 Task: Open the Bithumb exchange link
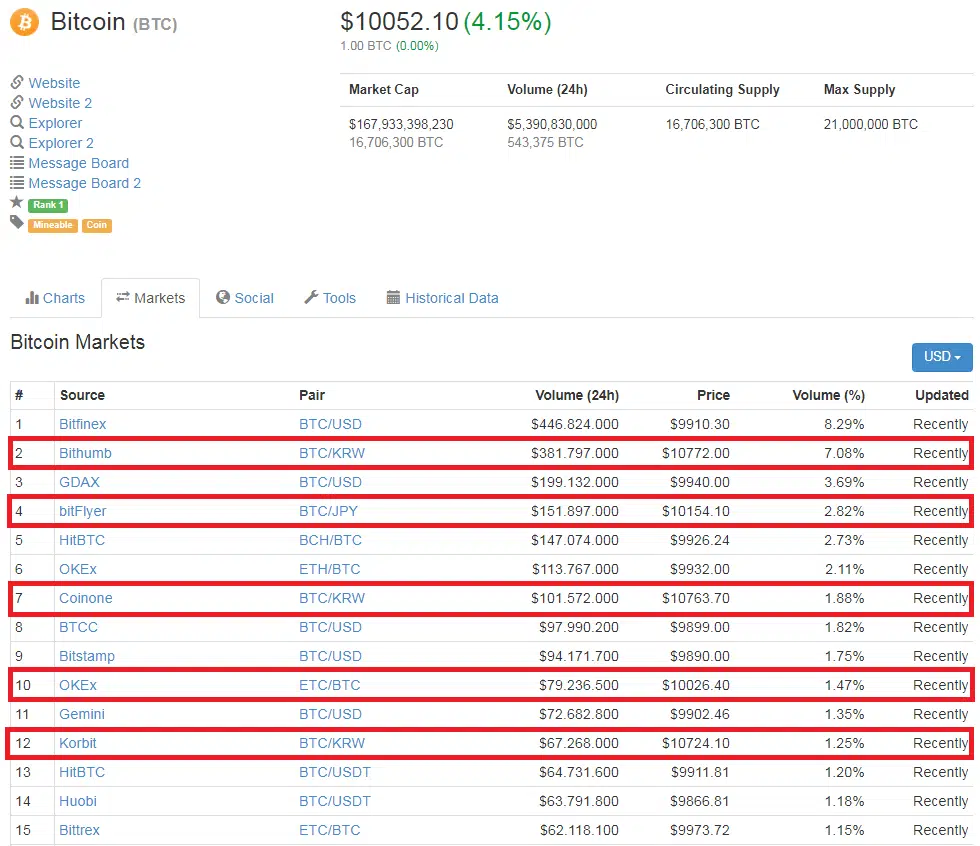(x=85, y=453)
